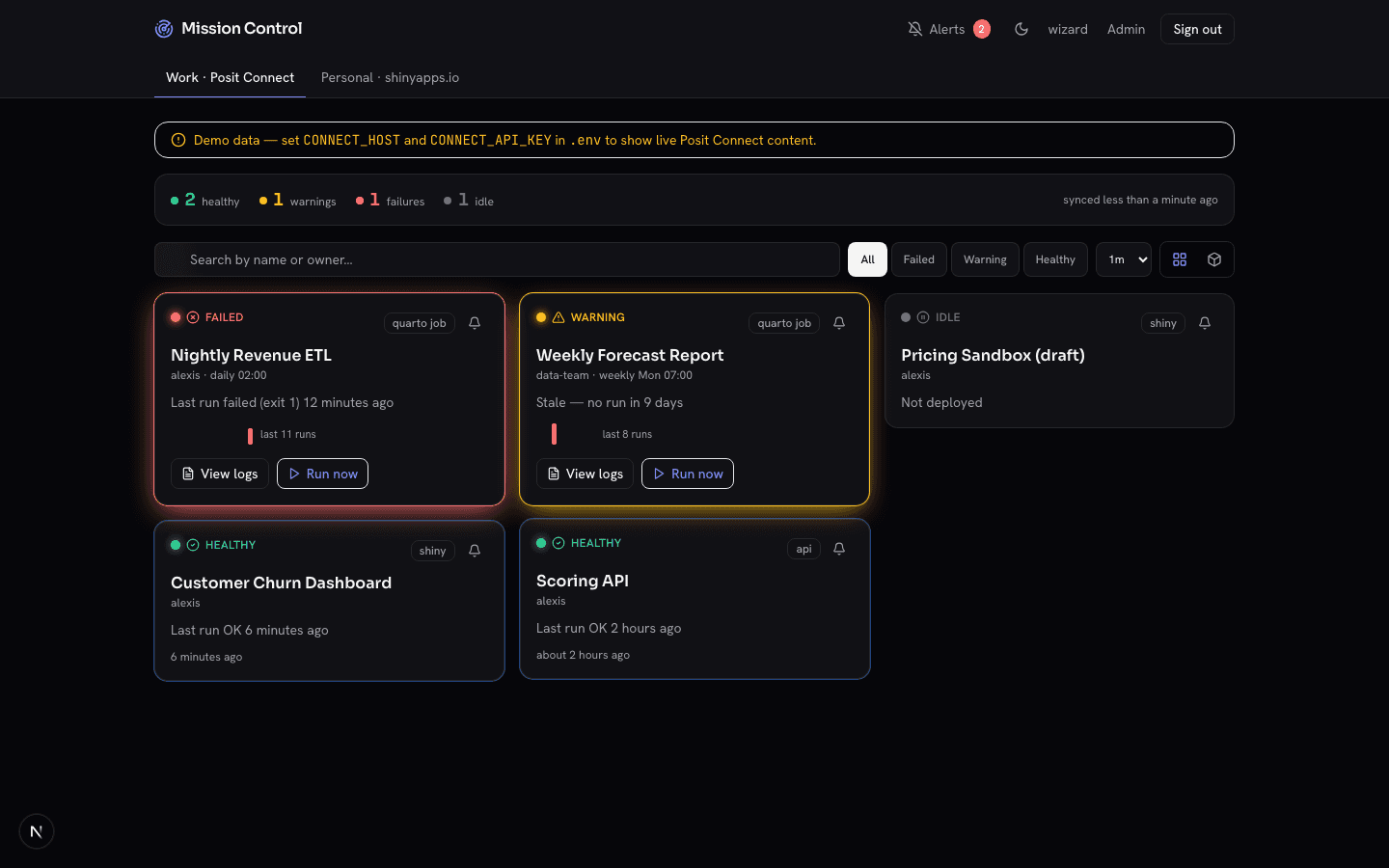The image size is (1389, 868).
Task: Click the 1 idle summary count
Action: pos(469,200)
